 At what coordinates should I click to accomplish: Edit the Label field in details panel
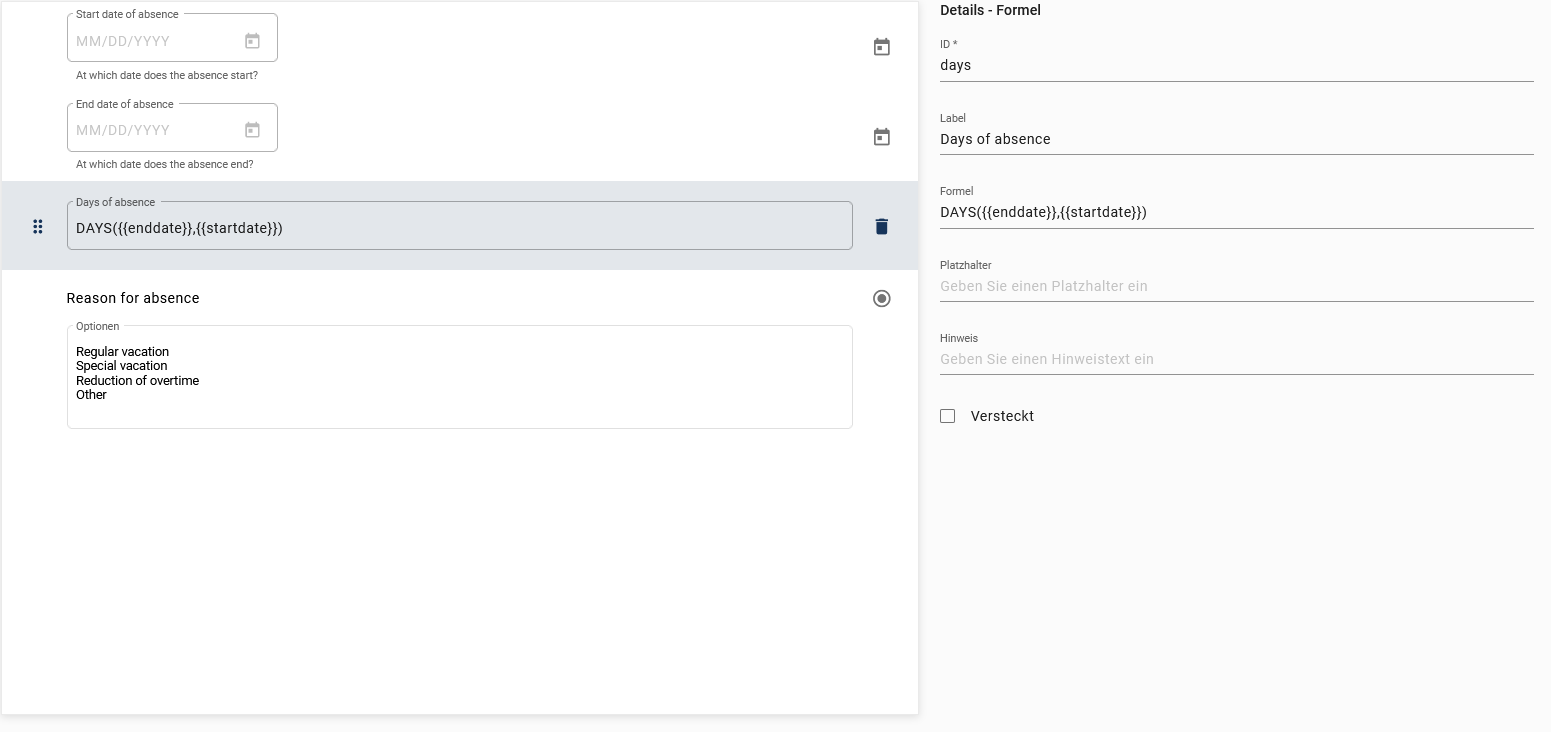pyautogui.click(x=1237, y=139)
